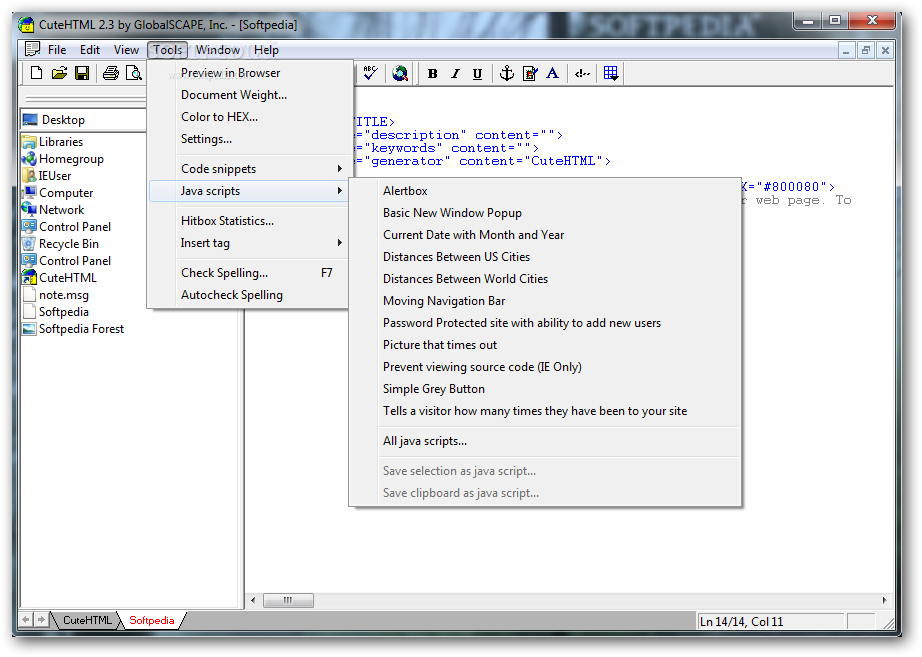The height and width of the screenshot is (657, 922).
Task: Choose Distances Between US Cities
Action: point(544,257)
